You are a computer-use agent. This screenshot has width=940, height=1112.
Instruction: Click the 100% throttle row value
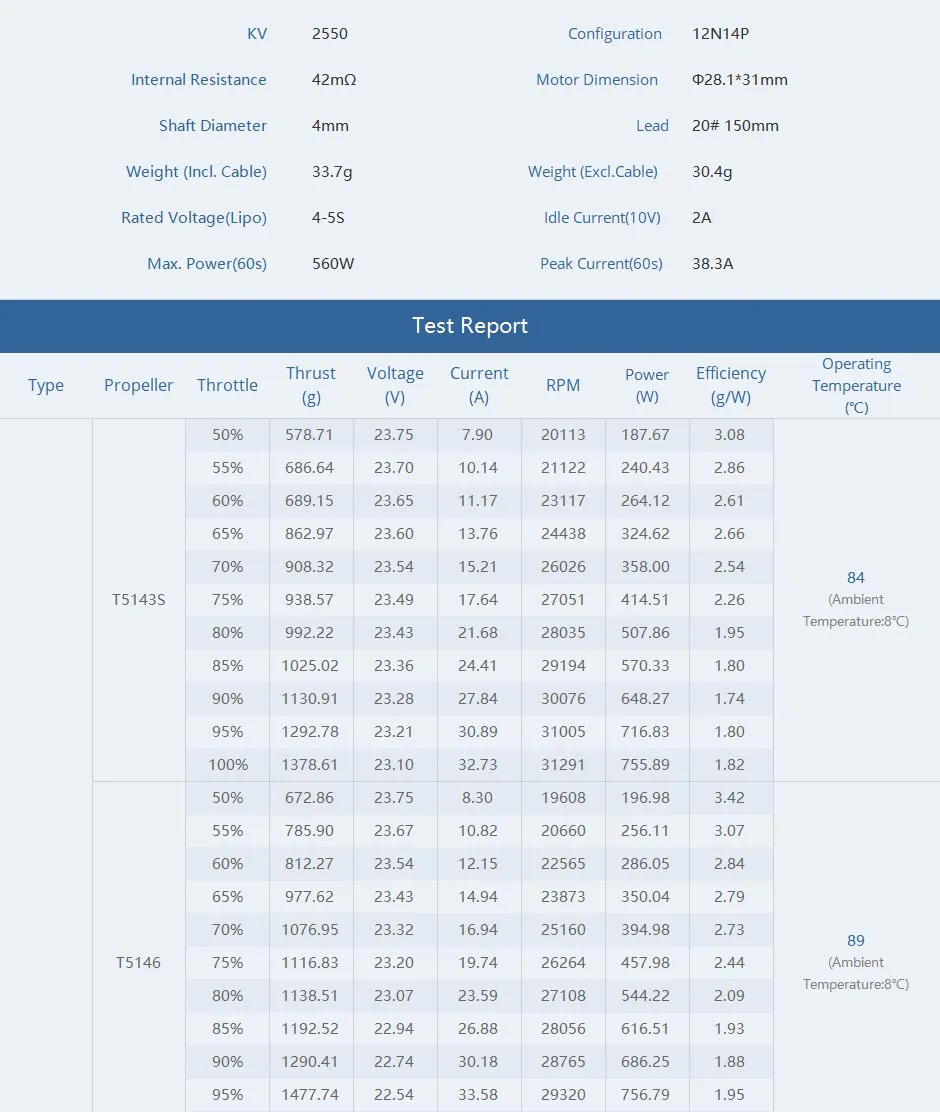pyautogui.click(x=227, y=764)
